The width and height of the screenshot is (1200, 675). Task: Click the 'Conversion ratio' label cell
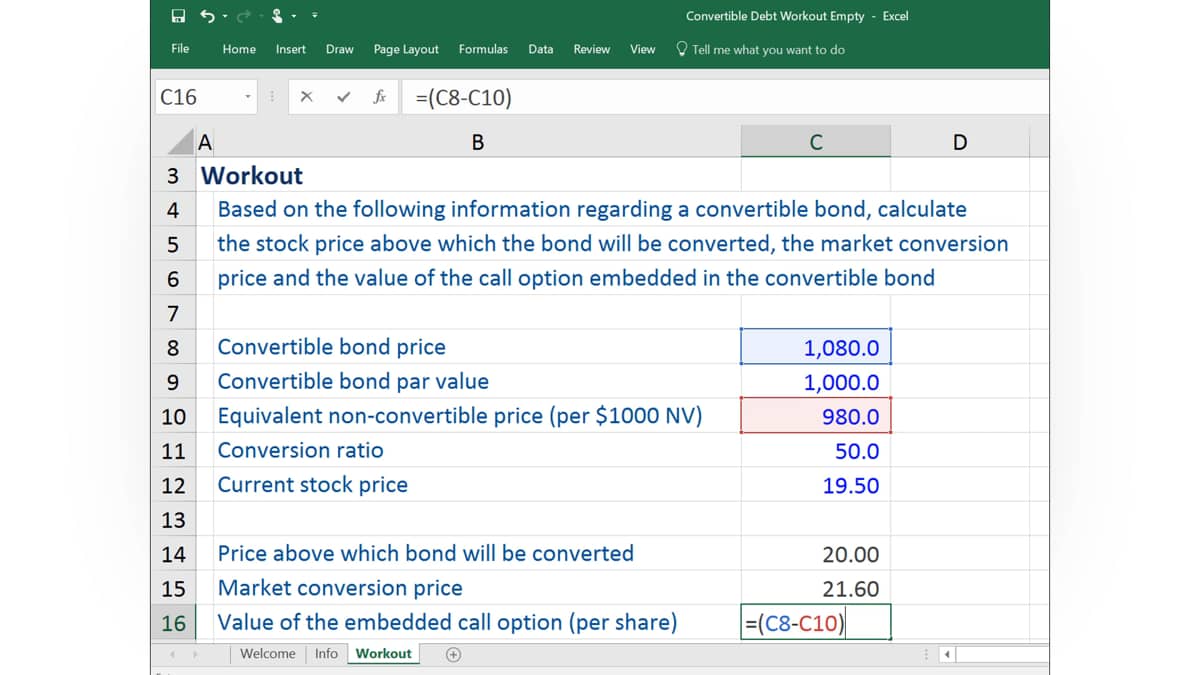(300, 451)
